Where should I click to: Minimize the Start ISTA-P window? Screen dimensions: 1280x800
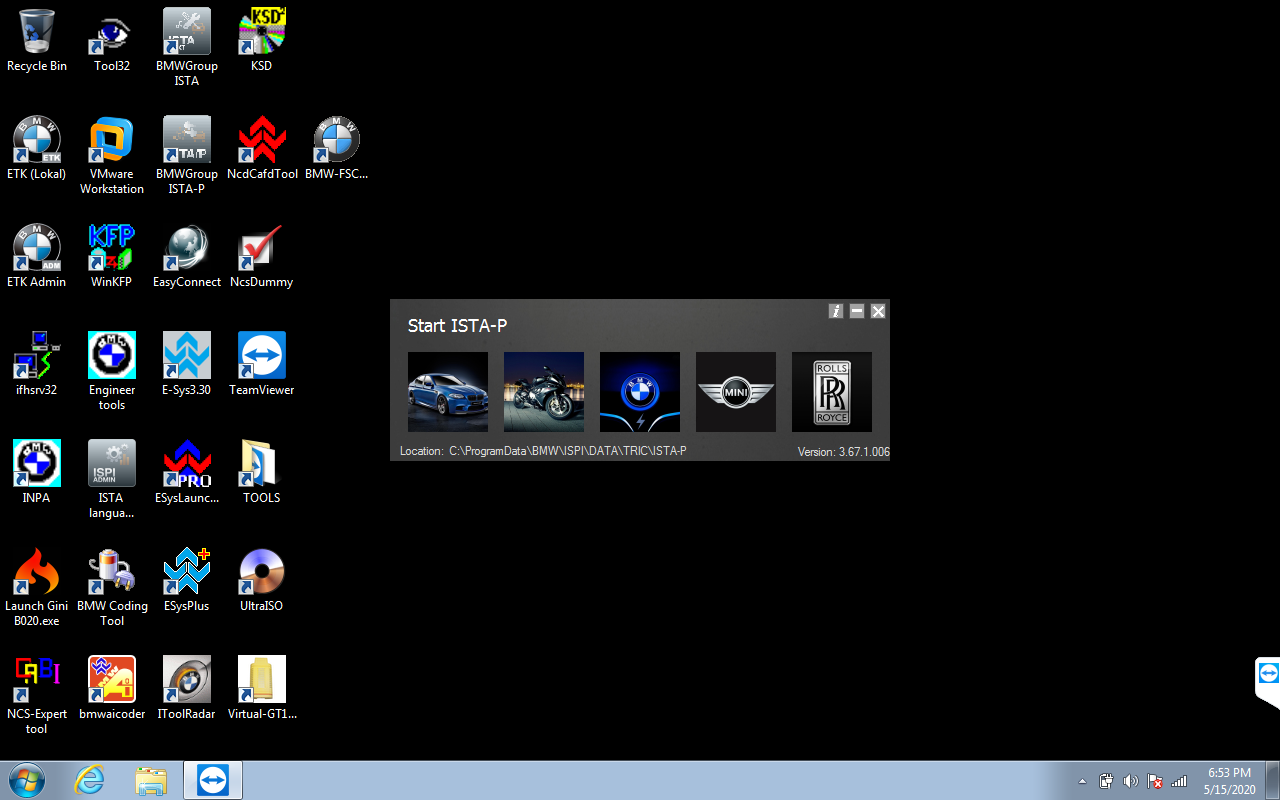[x=857, y=311]
